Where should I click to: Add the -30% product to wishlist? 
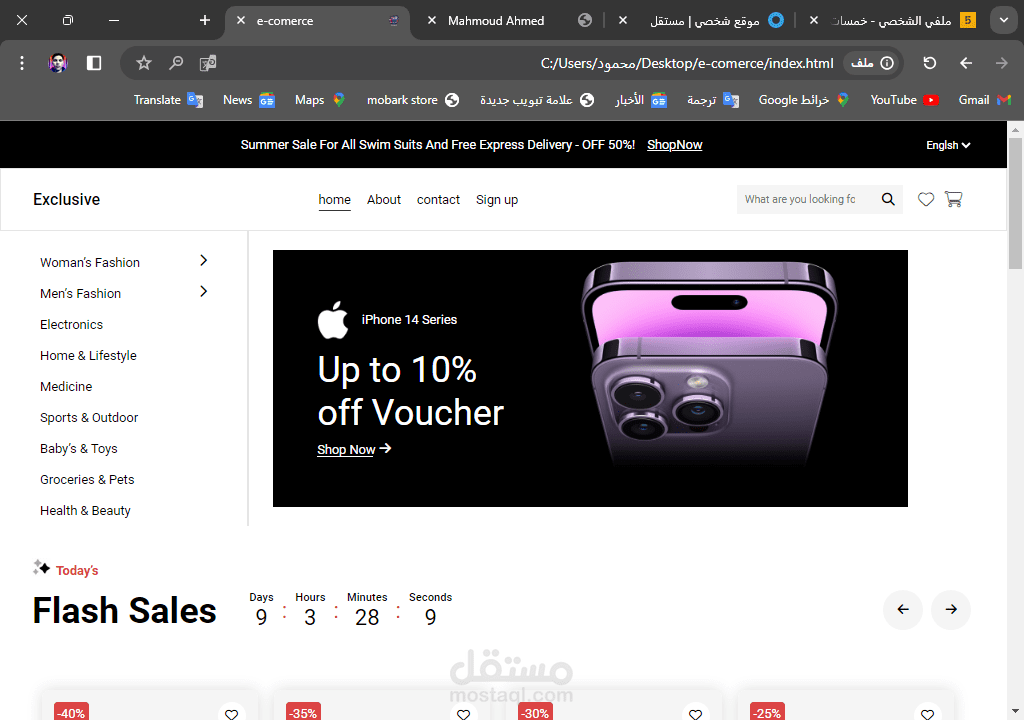(696, 713)
